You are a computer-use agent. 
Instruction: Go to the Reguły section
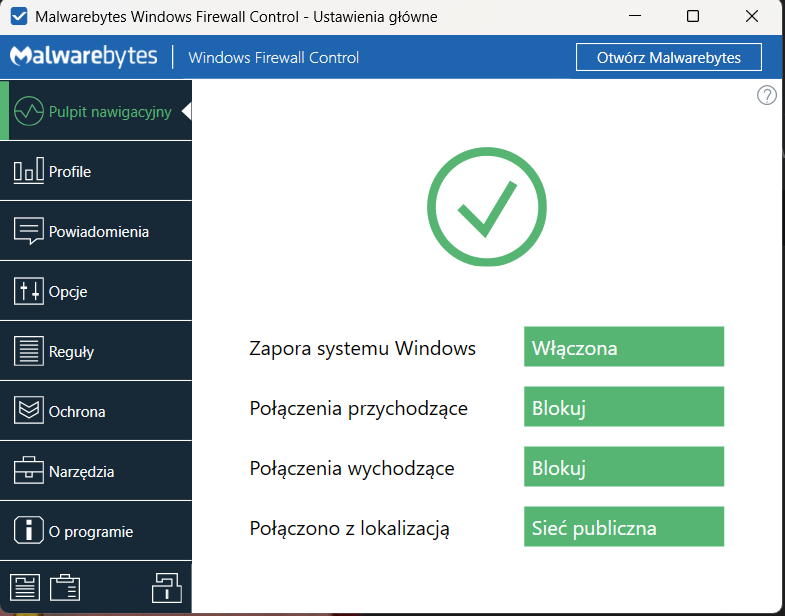coord(71,352)
